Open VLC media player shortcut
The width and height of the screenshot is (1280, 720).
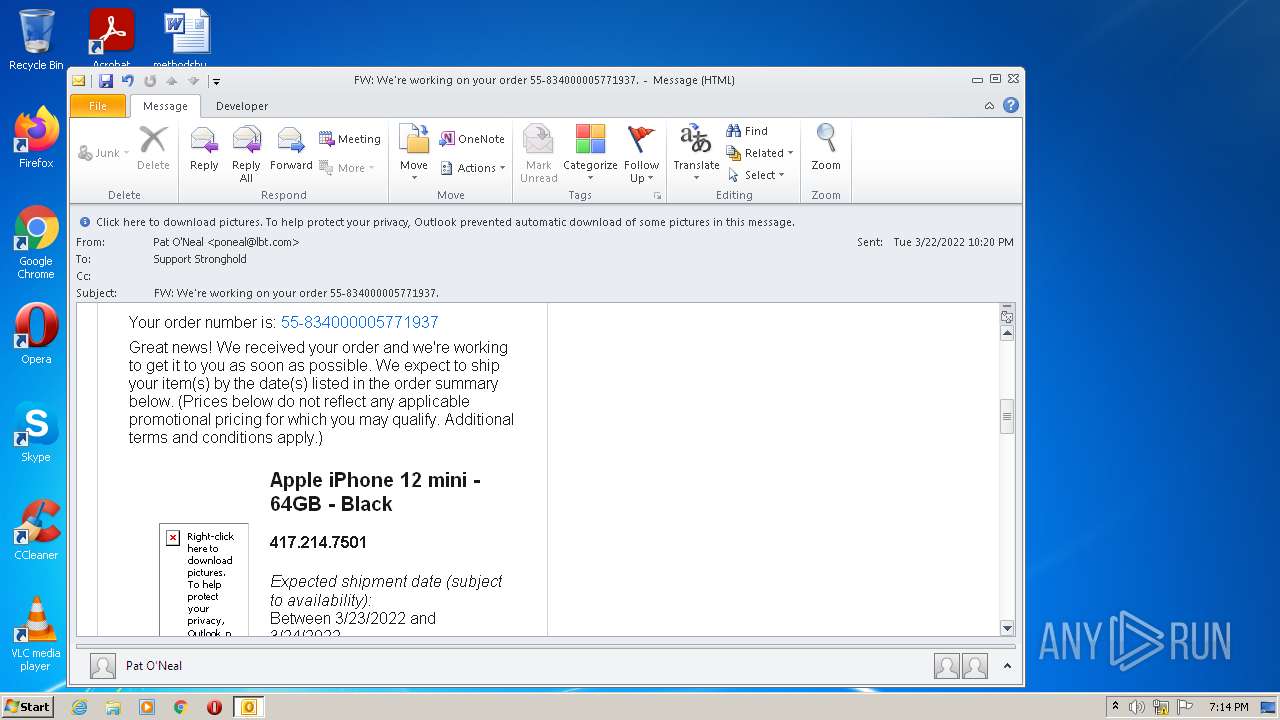(x=36, y=634)
